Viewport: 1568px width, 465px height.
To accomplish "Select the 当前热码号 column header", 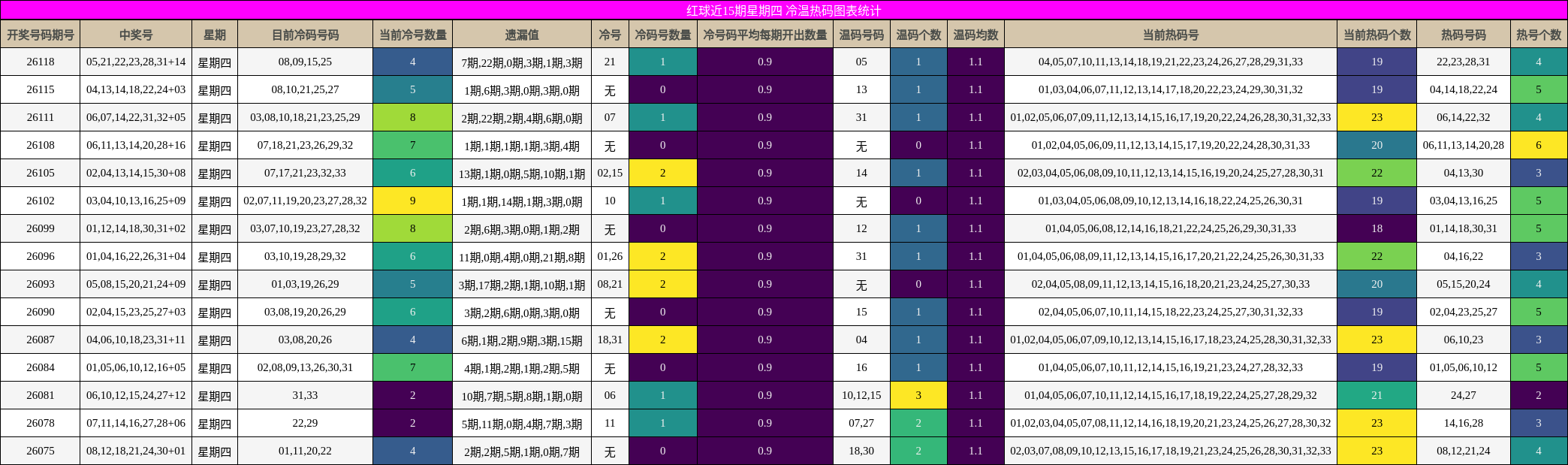I will tap(1171, 35).
